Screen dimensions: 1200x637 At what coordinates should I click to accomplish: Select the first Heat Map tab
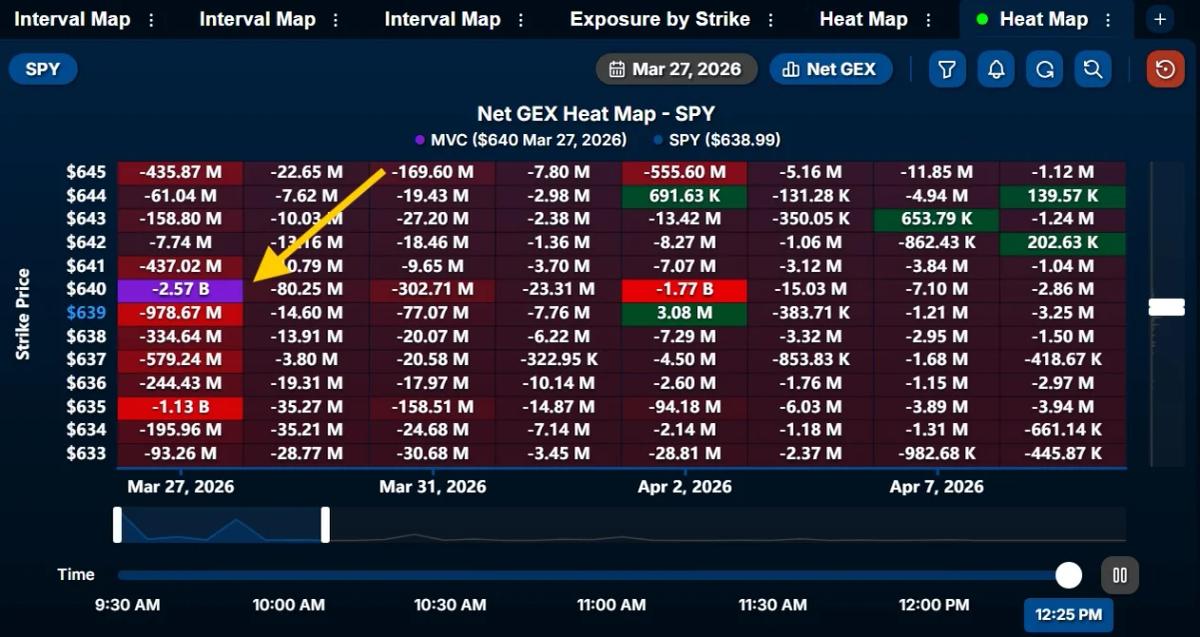pos(863,18)
